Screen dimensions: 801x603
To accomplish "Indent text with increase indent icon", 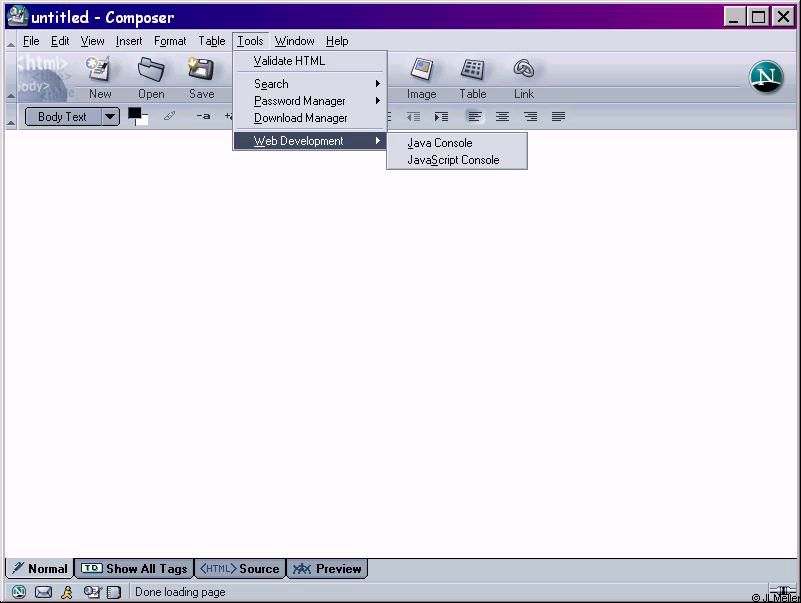I will pos(441,117).
